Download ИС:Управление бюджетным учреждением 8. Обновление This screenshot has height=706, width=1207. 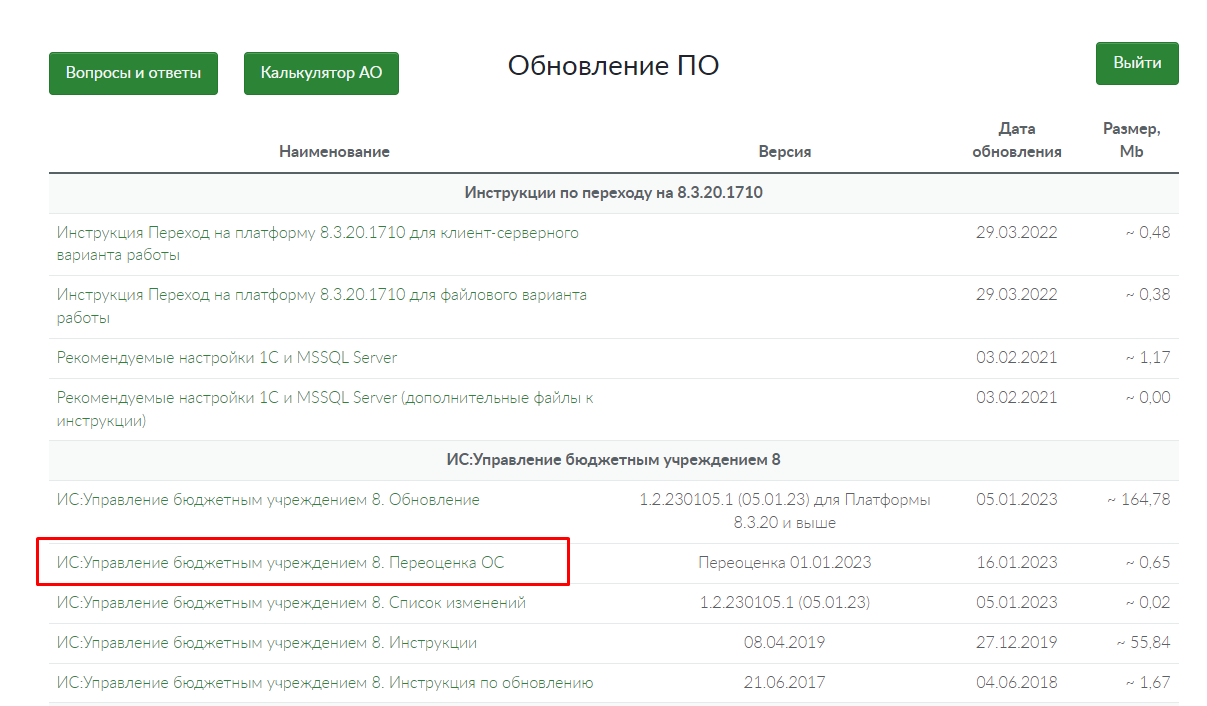(268, 500)
